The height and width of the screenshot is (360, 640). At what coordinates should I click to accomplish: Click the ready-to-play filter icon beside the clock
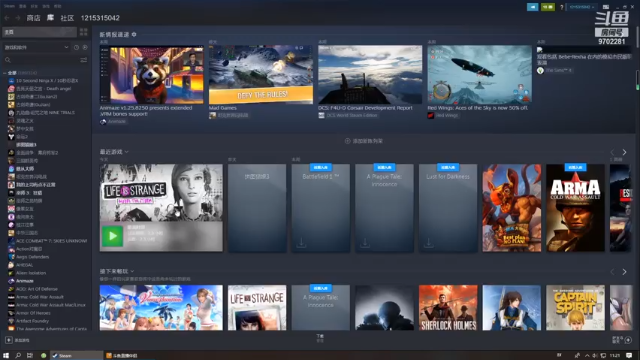85,47
